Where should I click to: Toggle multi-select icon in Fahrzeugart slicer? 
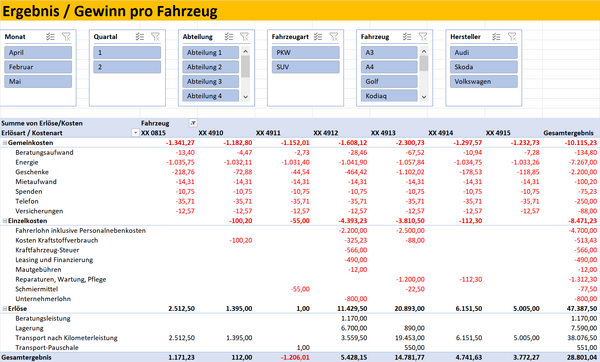tap(318, 37)
